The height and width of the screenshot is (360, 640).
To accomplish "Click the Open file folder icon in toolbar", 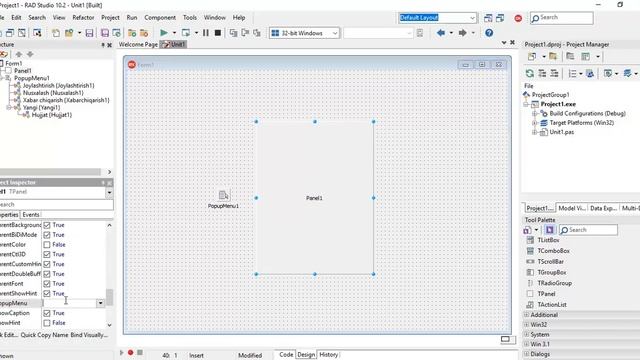I will click(x=69, y=33).
